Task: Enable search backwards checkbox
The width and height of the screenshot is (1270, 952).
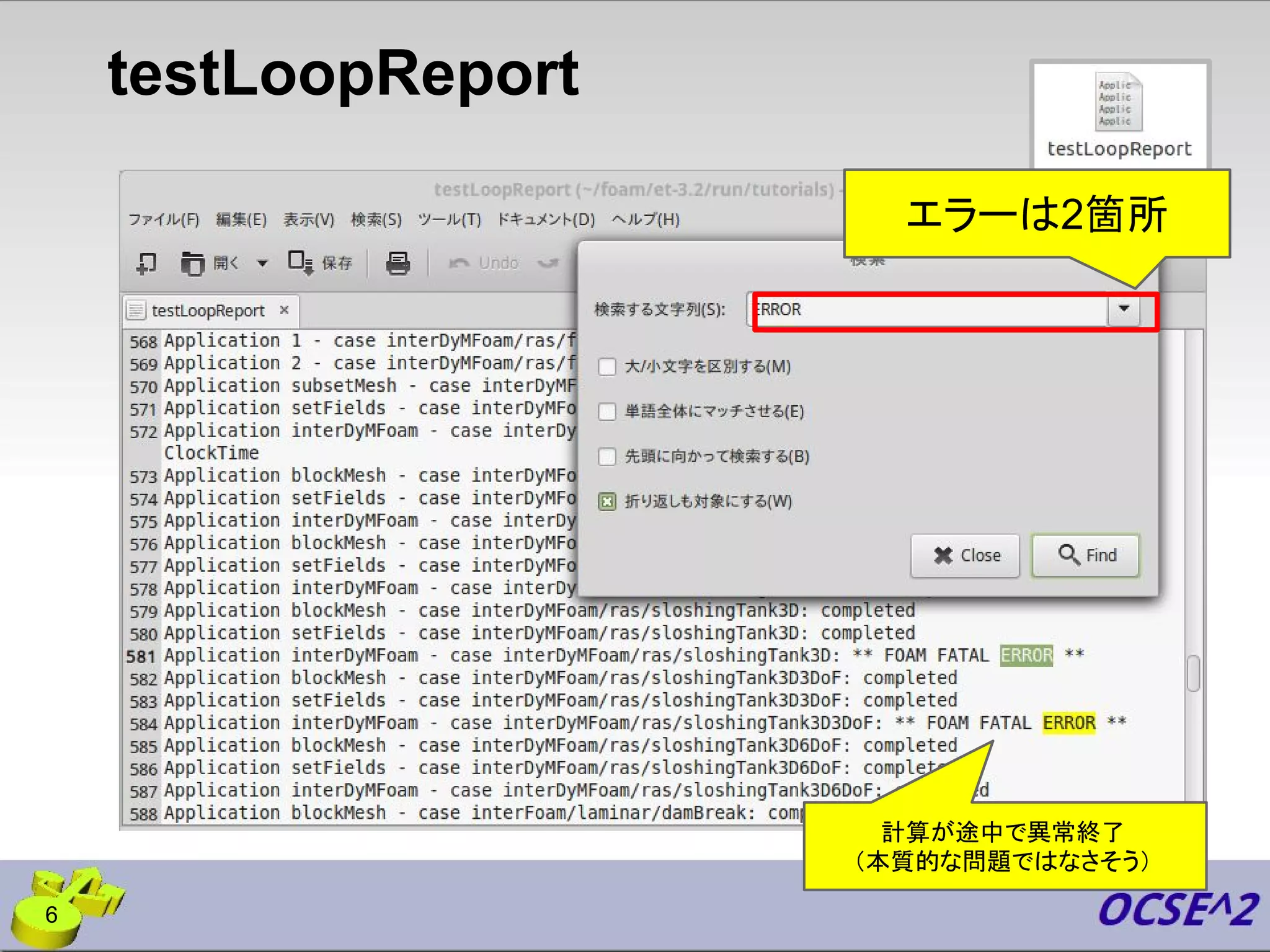Action: pyautogui.click(x=607, y=457)
